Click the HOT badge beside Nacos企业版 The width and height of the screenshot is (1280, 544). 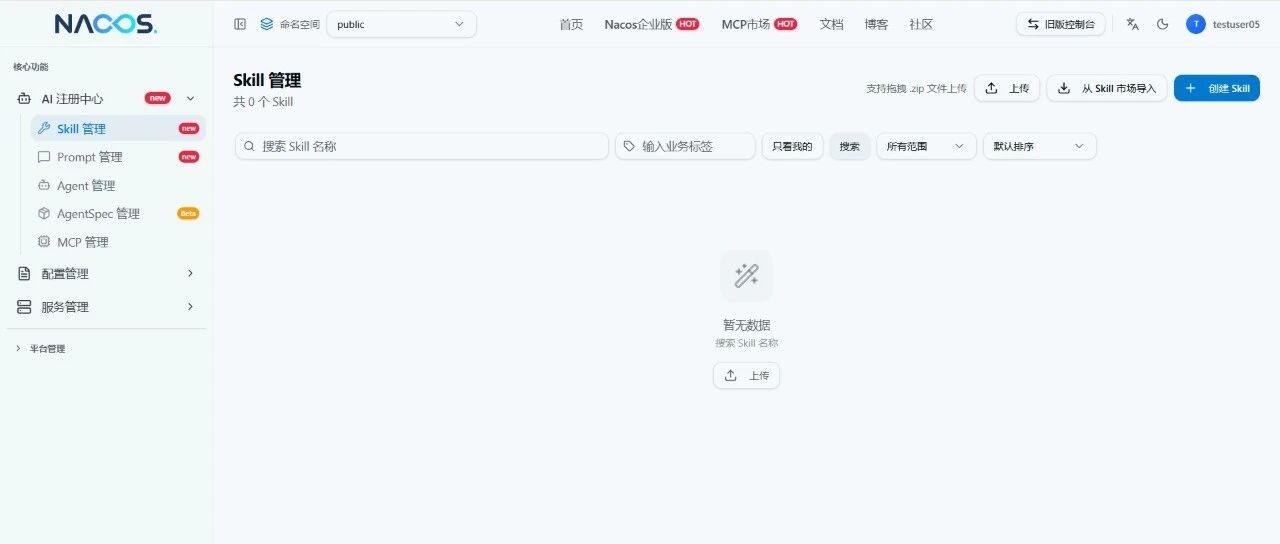688,24
